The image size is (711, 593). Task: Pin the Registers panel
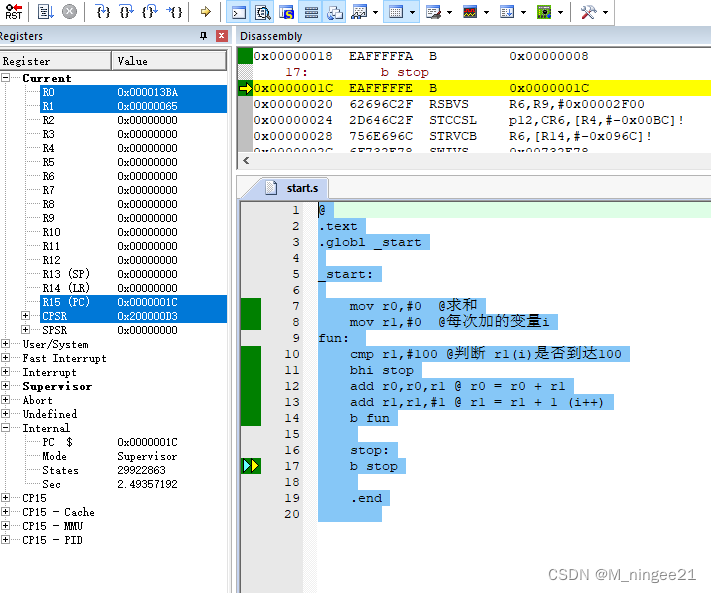(x=204, y=36)
